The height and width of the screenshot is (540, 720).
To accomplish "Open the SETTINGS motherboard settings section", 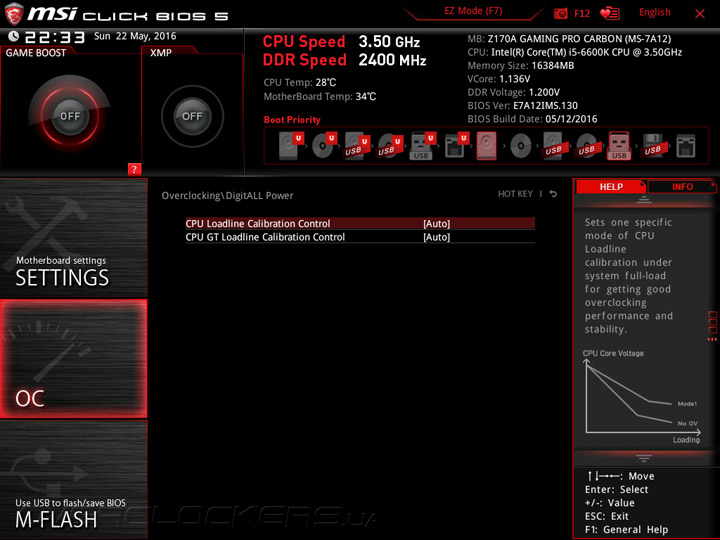I will click(x=73, y=238).
